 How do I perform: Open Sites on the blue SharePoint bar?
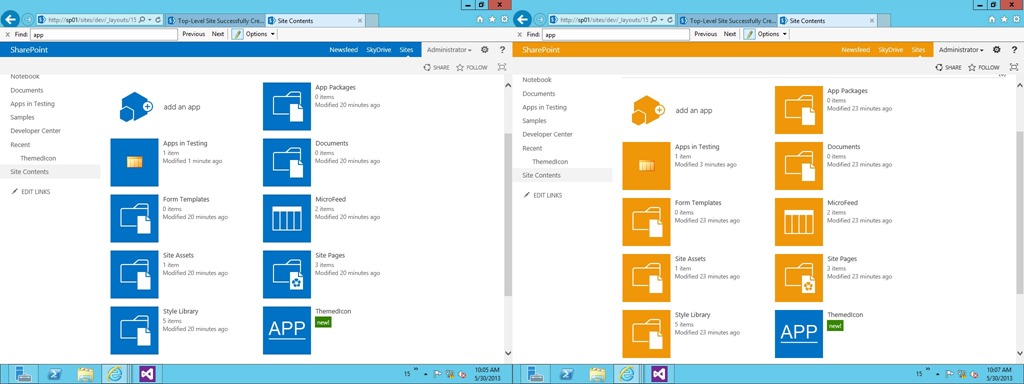pyautogui.click(x=406, y=50)
